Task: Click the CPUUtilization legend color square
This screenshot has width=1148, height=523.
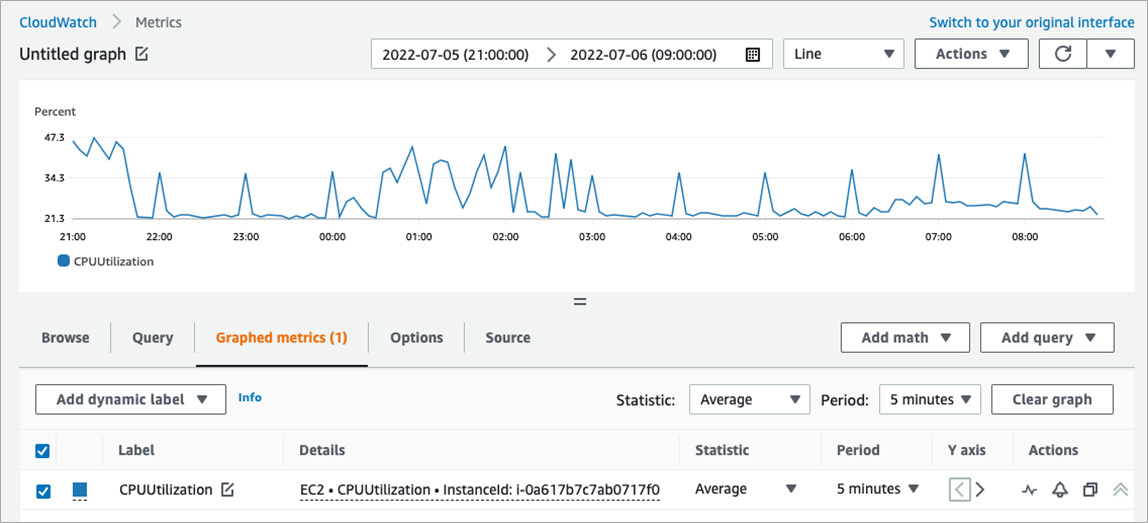Action: tap(64, 261)
